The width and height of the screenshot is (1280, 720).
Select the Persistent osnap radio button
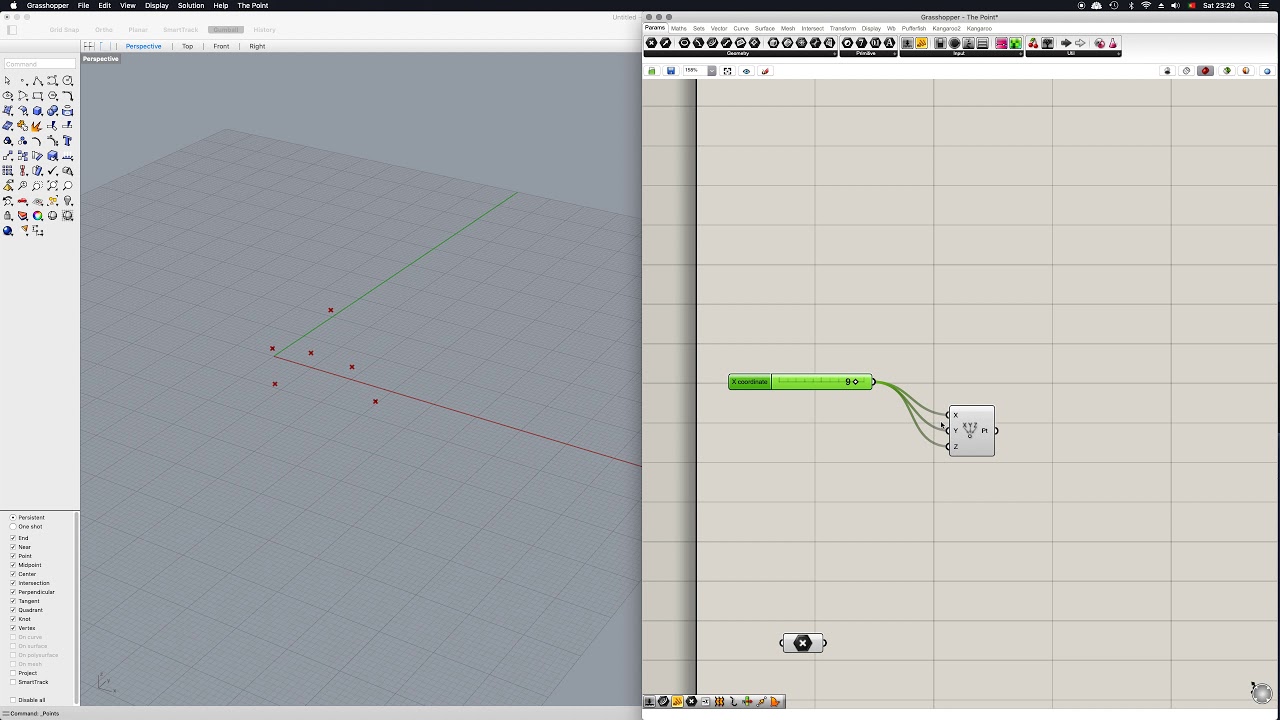12,517
